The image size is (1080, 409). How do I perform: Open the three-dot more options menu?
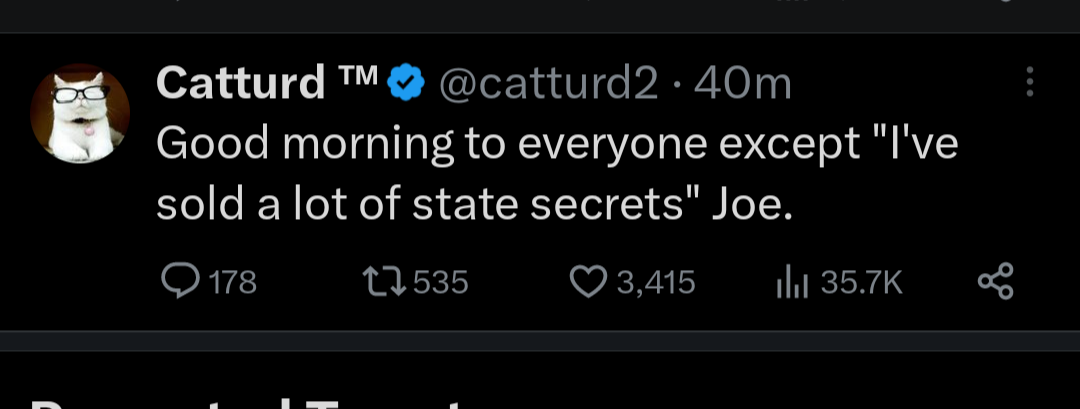click(x=1031, y=84)
